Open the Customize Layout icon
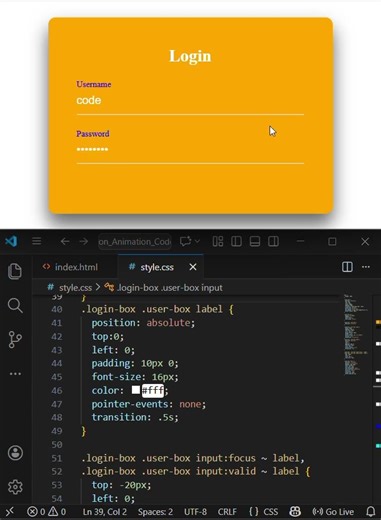 pyautogui.click(x=218, y=241)
